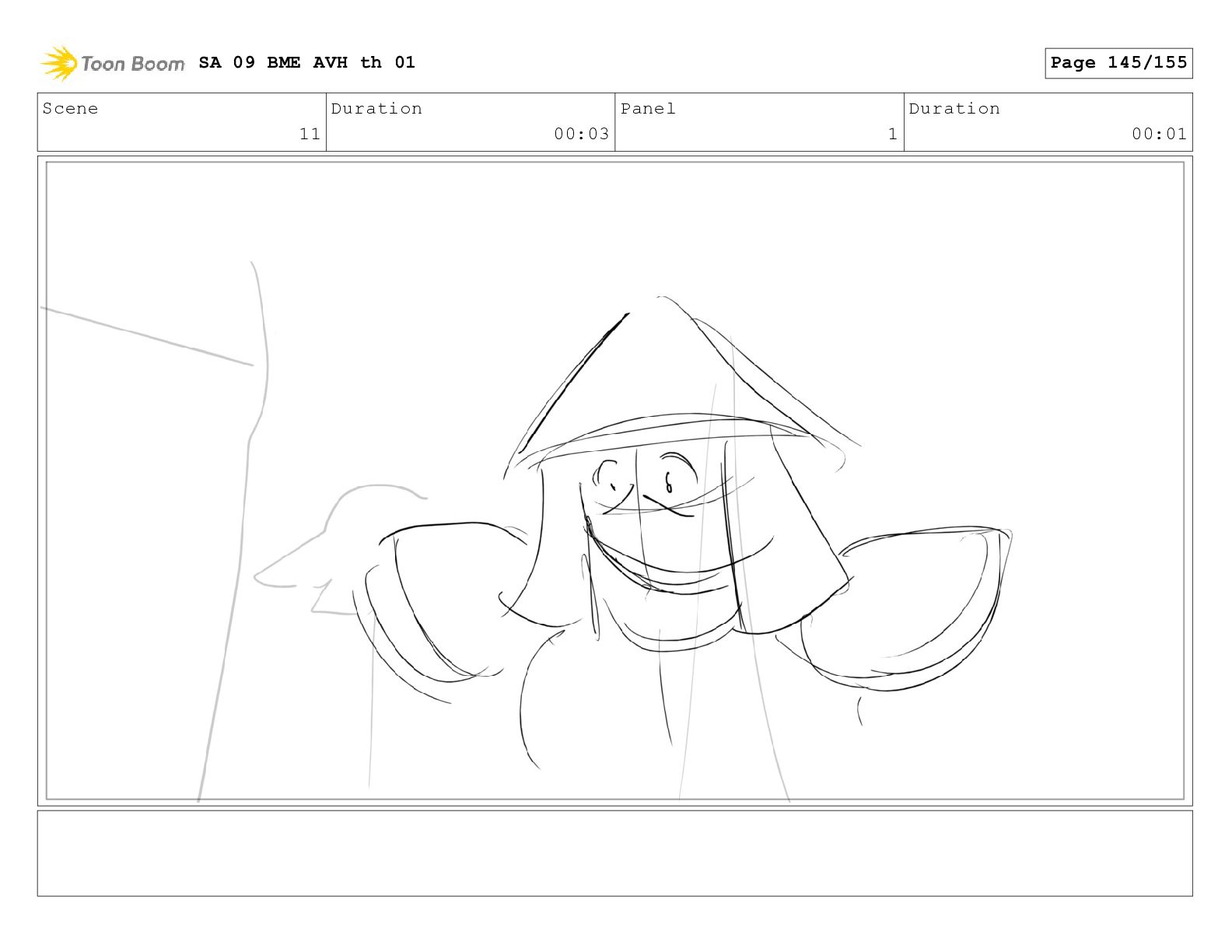
Task: Select the panel number value '1'
Action: (x=893, y=134)
